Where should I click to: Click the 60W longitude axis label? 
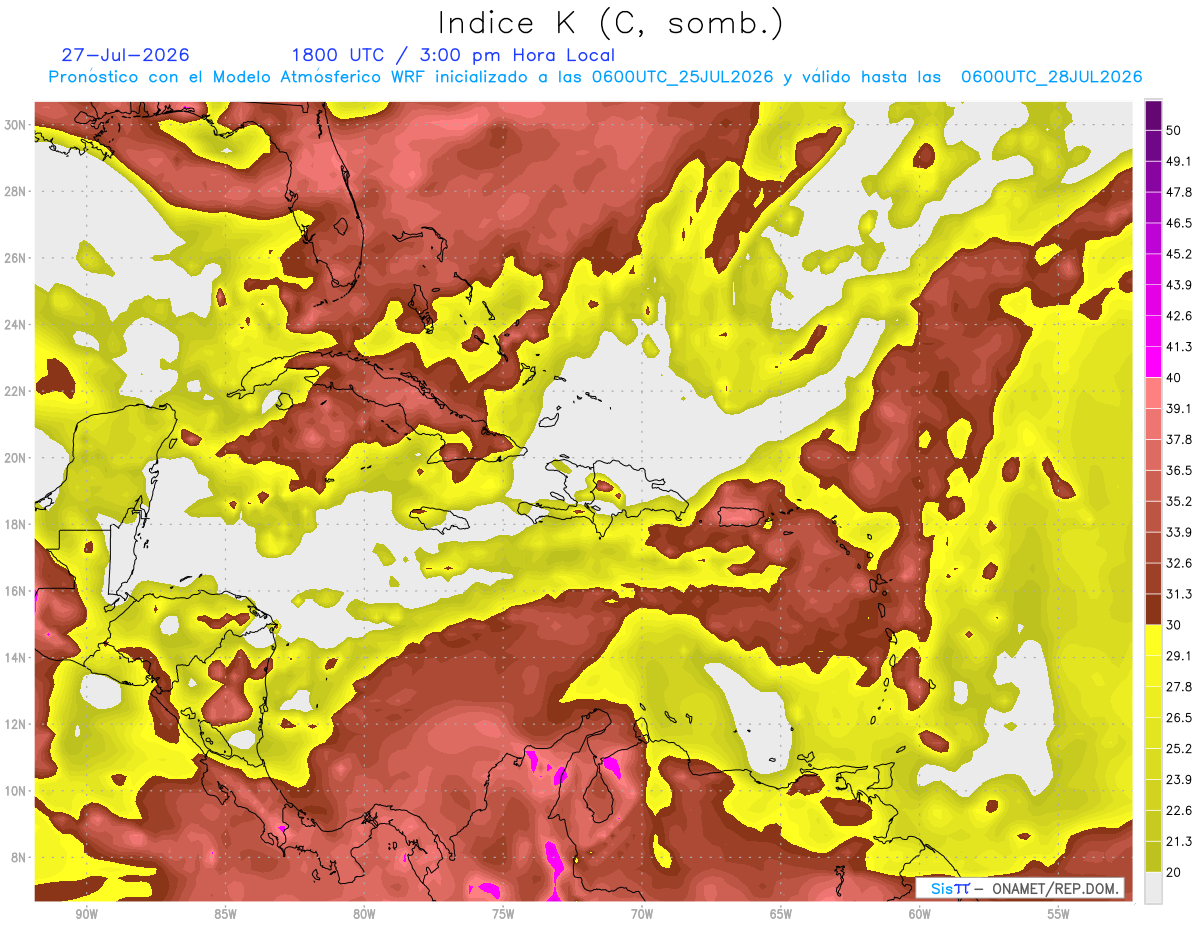click(x=920, y=914)
